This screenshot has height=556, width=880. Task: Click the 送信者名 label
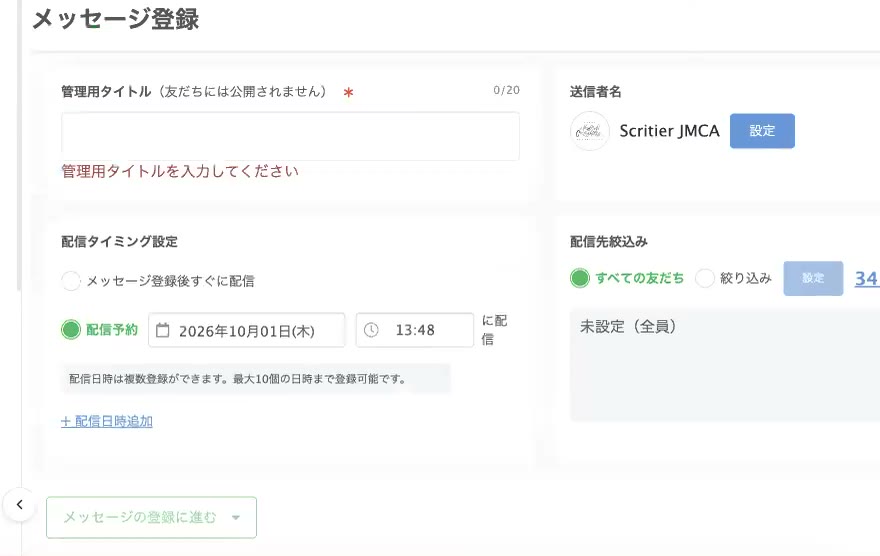pos(595,92)
